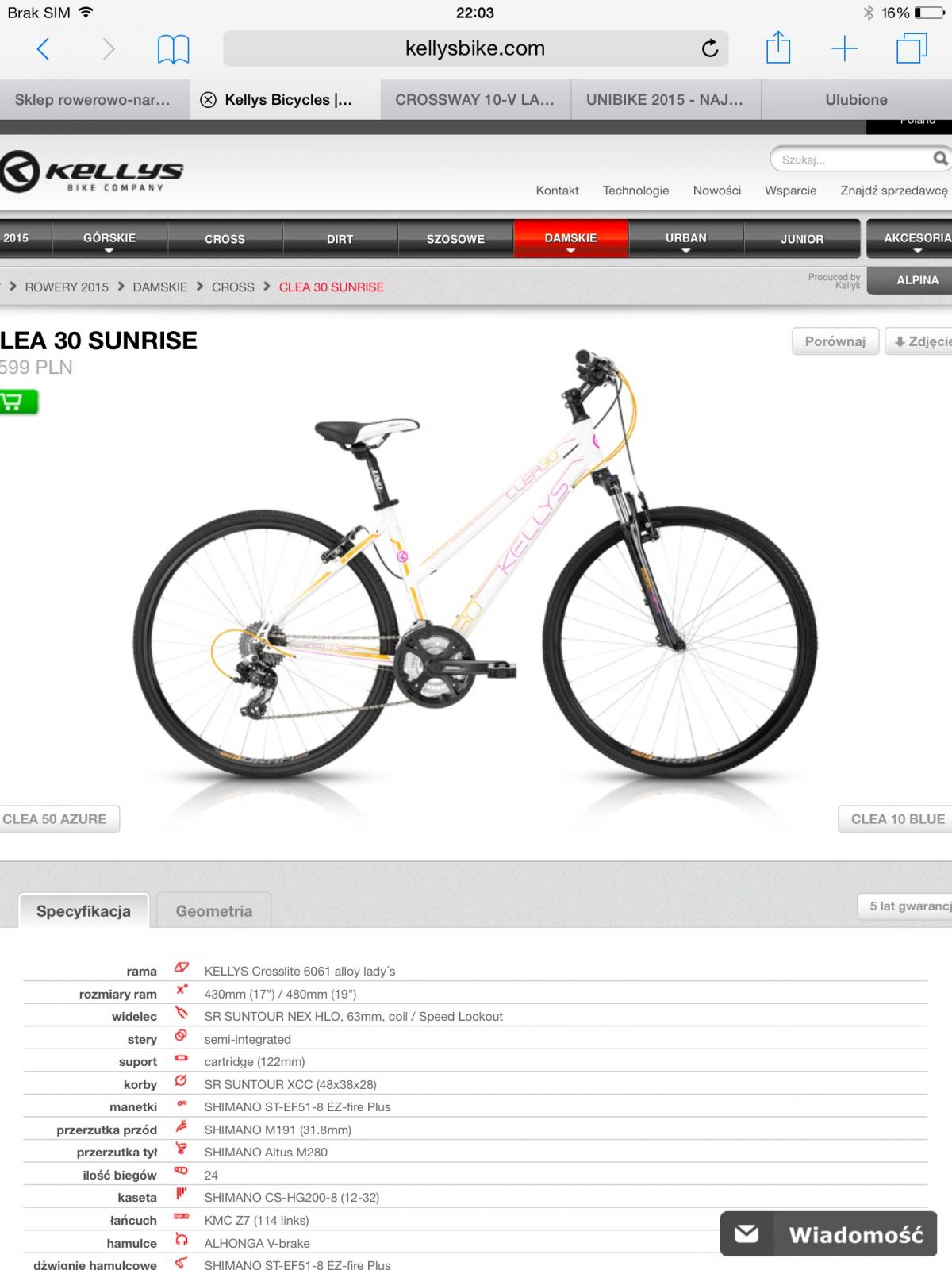Reload the kellysbike.com page
The height and width of the screenshot is (1270, 952).
pyautogui.click(x=709, y=48)
